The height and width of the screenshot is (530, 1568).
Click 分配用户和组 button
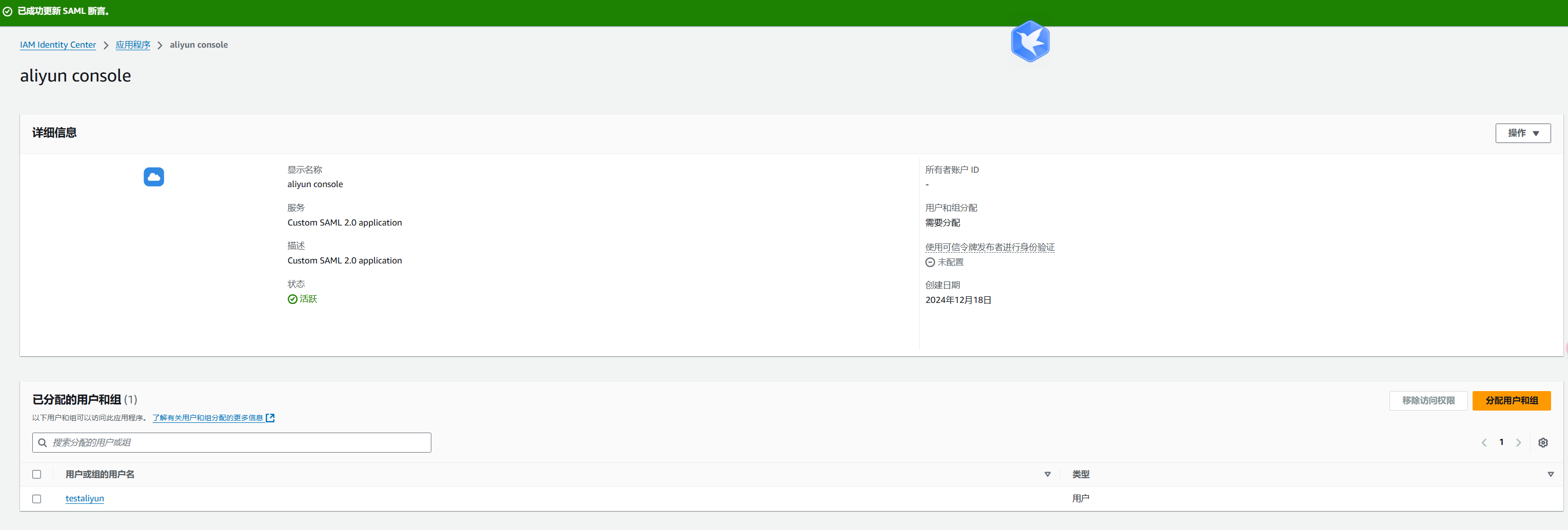click(x=1512, y=400)
